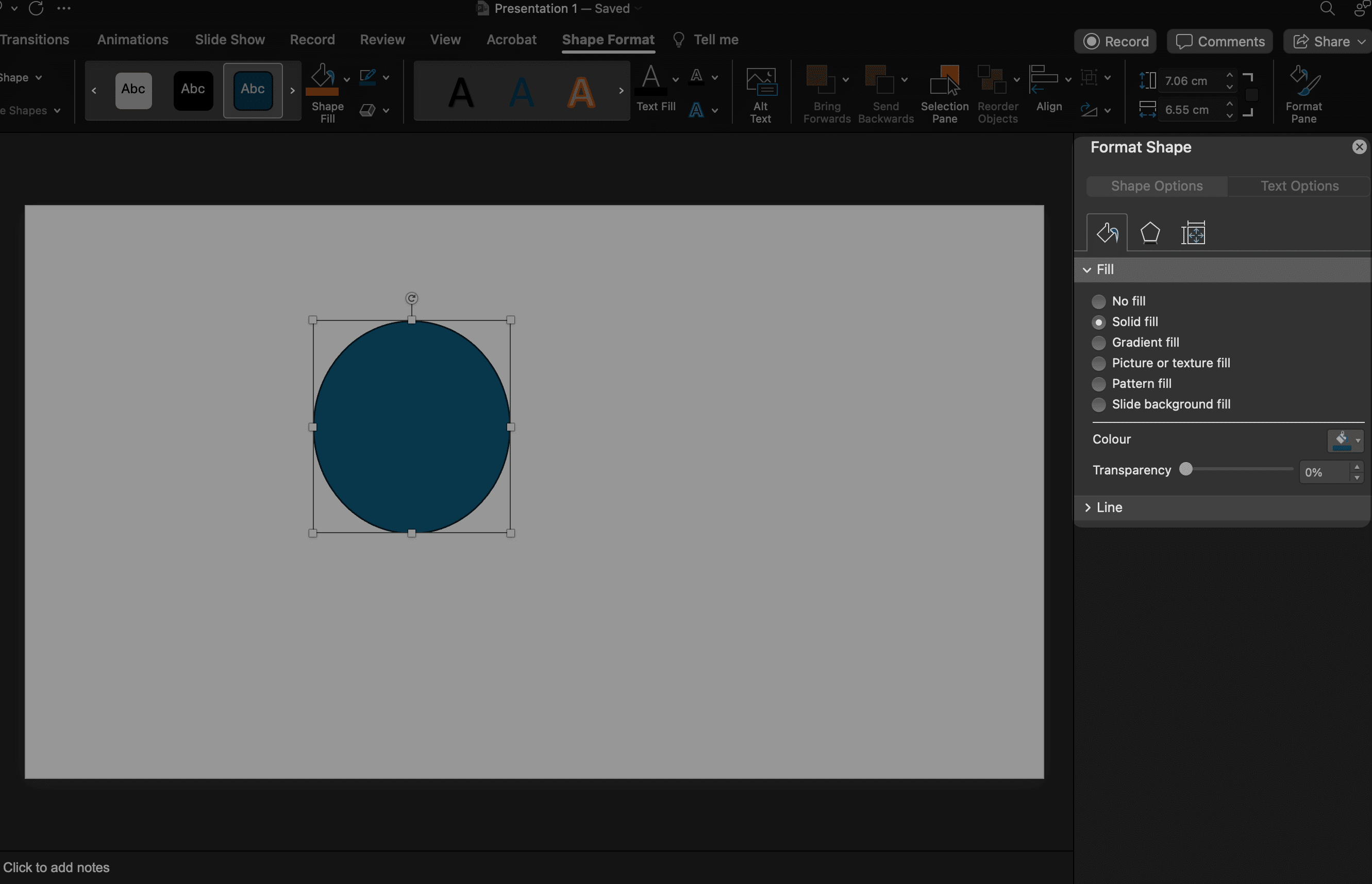Open the Text Fill dropdown arrow

tap(675, 79)
